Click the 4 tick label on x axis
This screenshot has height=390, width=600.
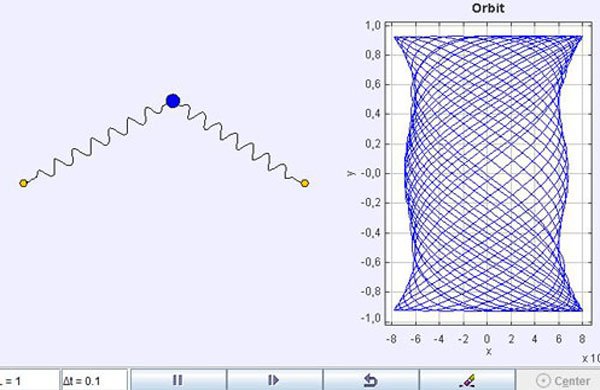pyautogui.click(x=535, y=339)
